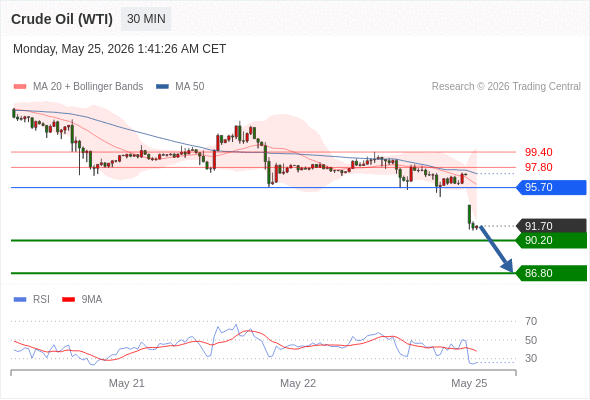Screen dimensions: 590x400
Task: Click the red 9MA legend swatch
Action: pyautogui.click(x=68, y=300)
